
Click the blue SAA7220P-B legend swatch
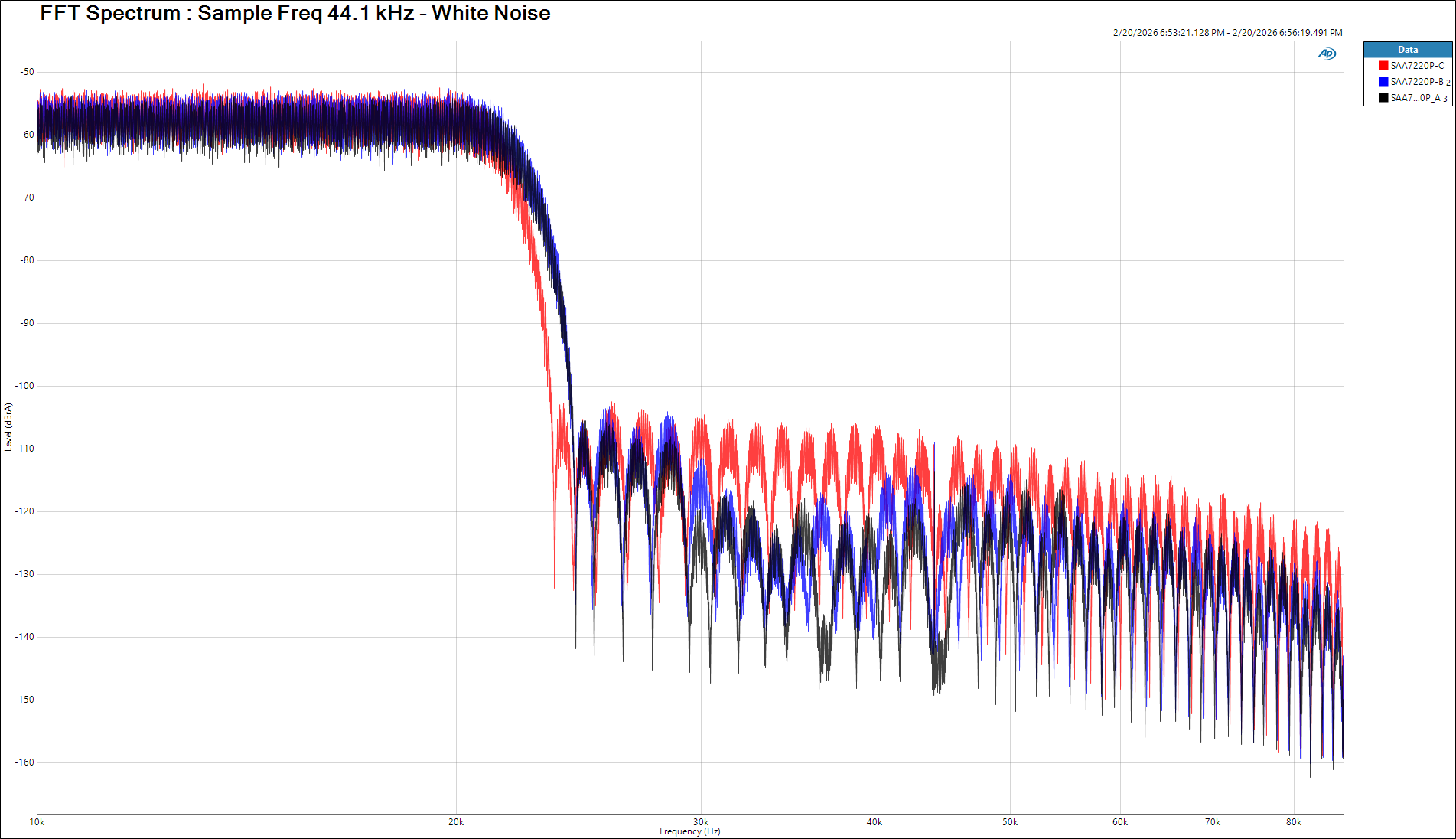pyautogui.click(x=1383, y=82)
